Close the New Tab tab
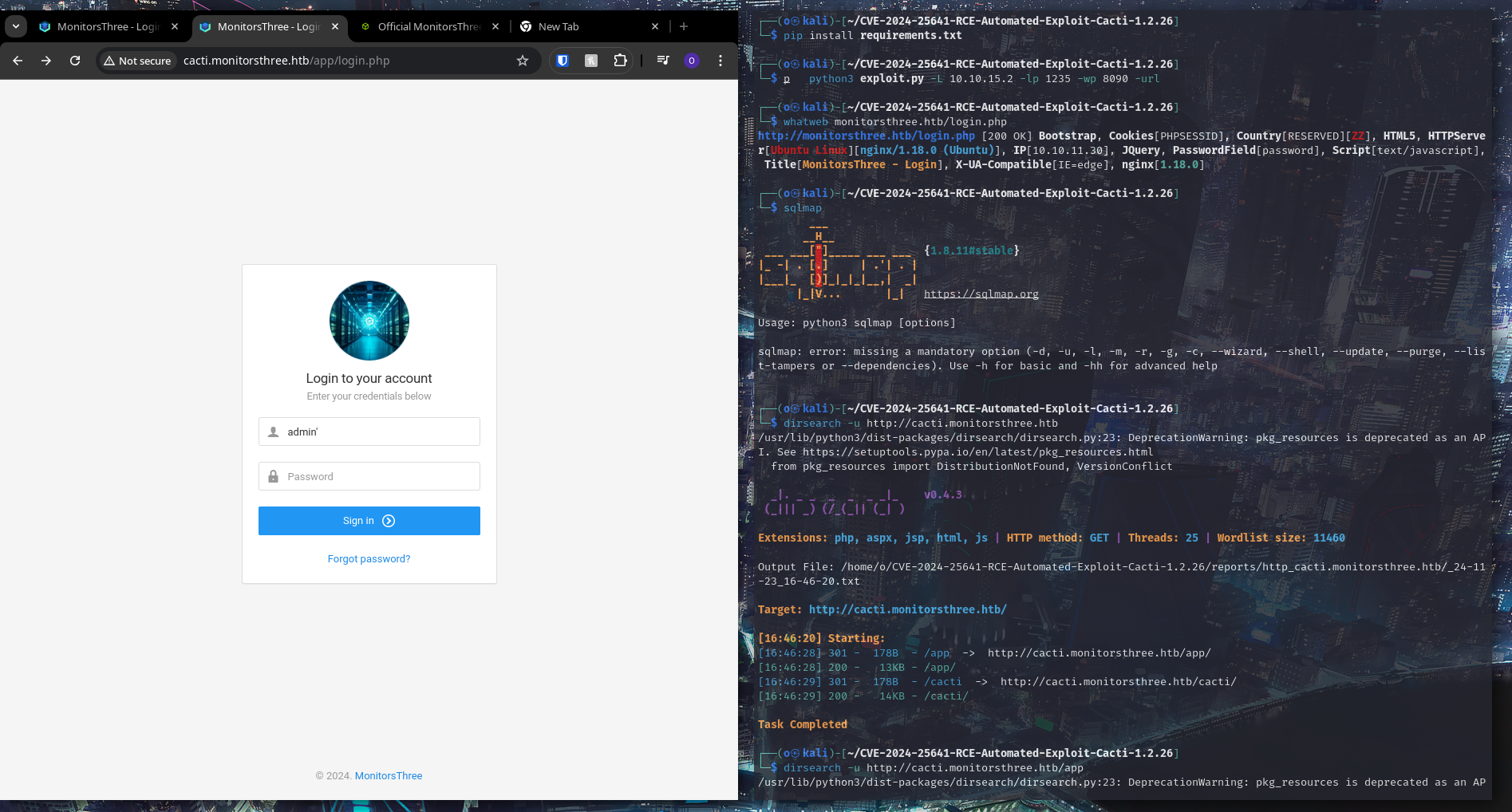 click(655, 26)
